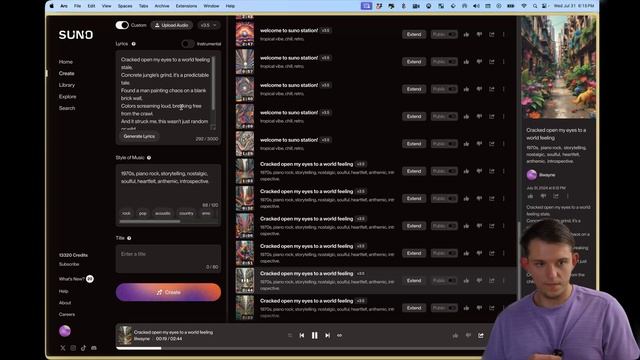Open the Spaces menu
The image size is (640, 360).
125,6
